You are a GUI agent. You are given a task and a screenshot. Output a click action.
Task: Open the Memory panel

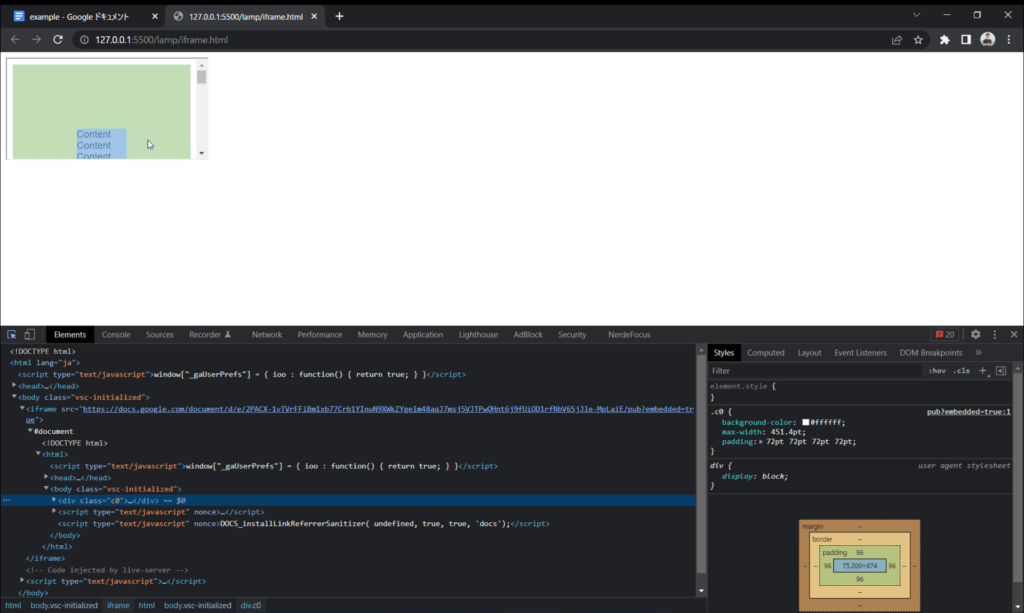(x=372, y=334)
